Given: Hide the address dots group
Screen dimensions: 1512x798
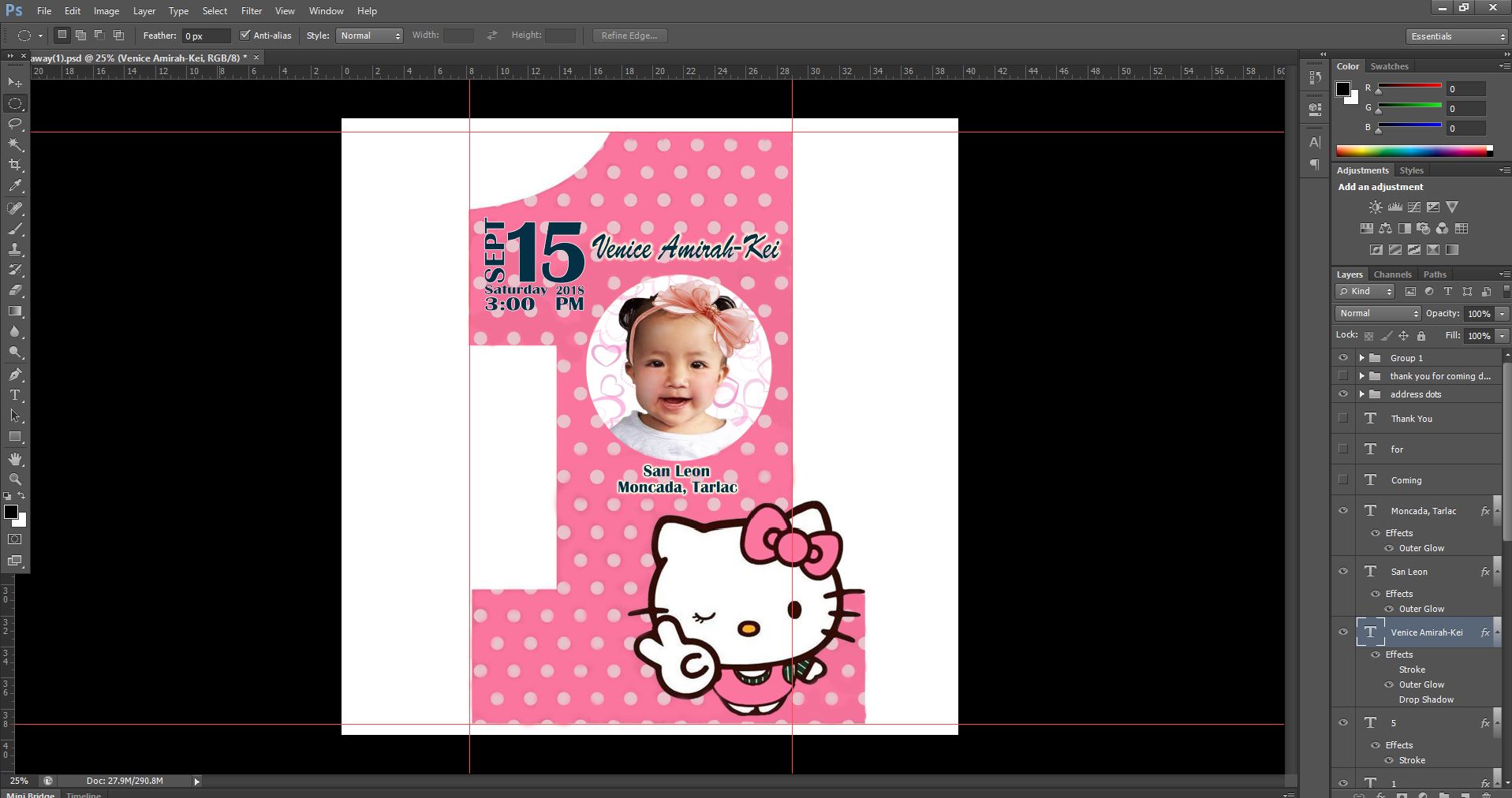Looking at the screenshot, I should coord(1343,394).
